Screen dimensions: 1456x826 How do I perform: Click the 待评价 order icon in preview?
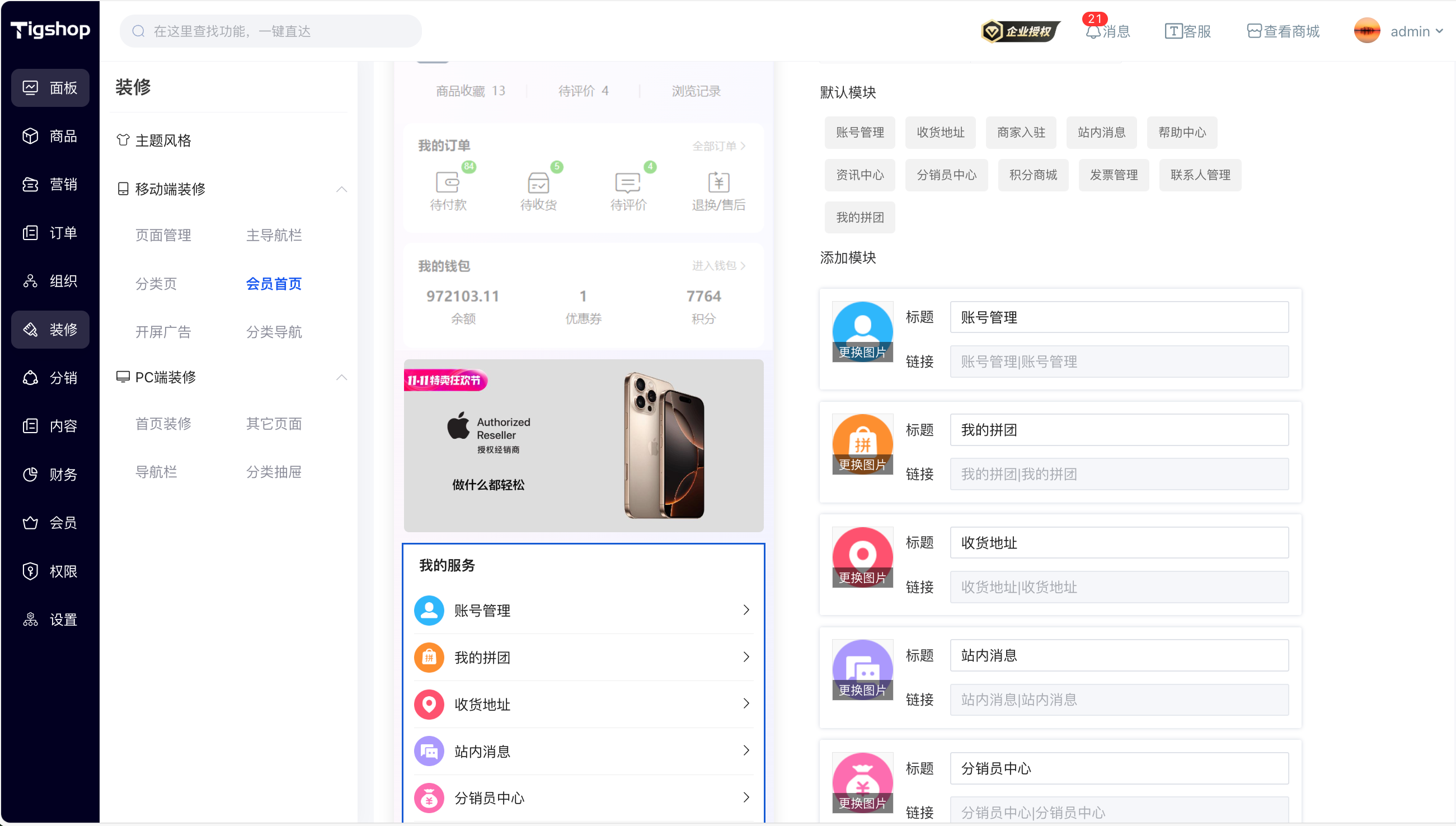(x=628, y=190)
